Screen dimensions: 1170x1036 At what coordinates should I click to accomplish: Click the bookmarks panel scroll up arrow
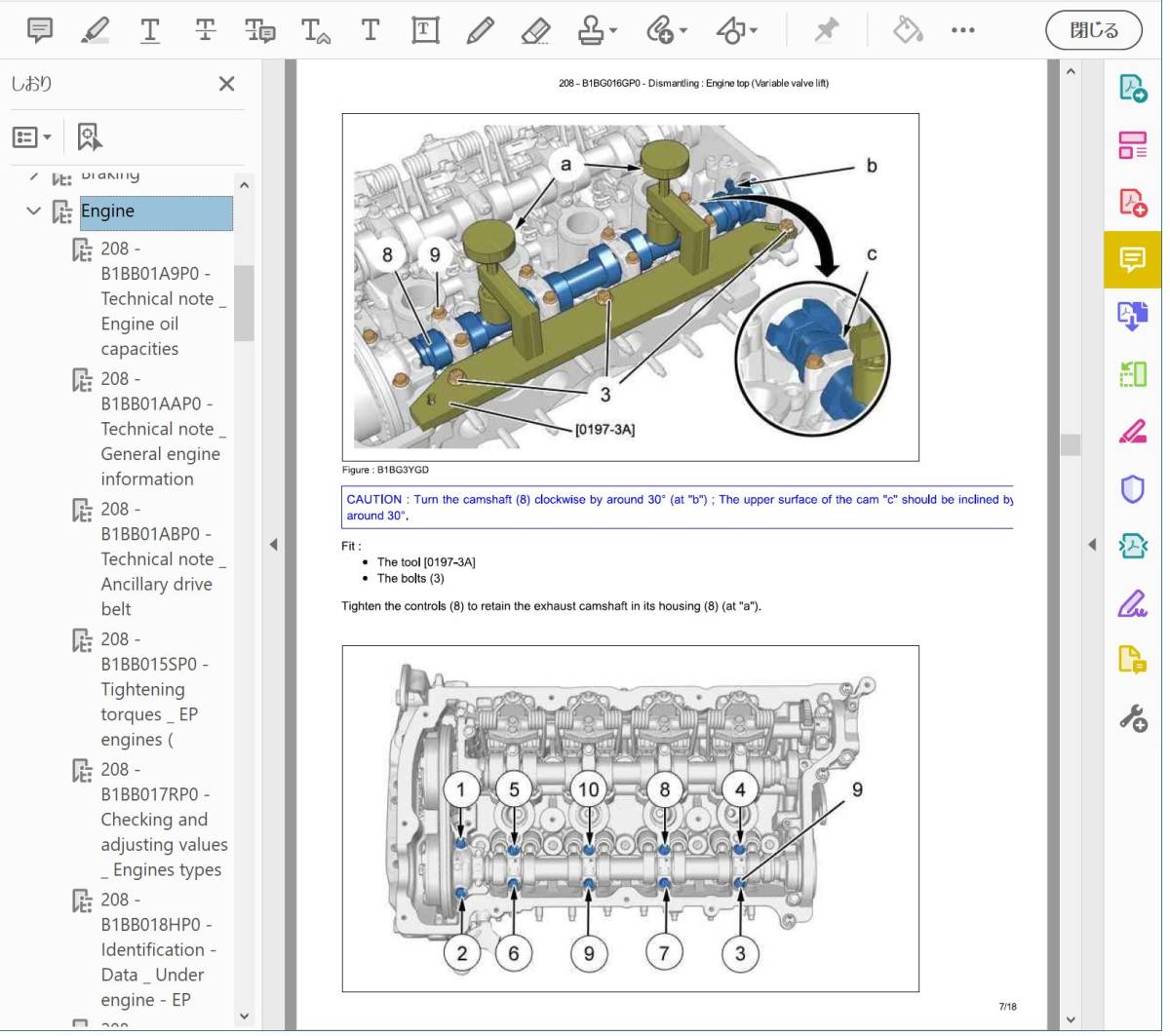(x=244, y=185)
